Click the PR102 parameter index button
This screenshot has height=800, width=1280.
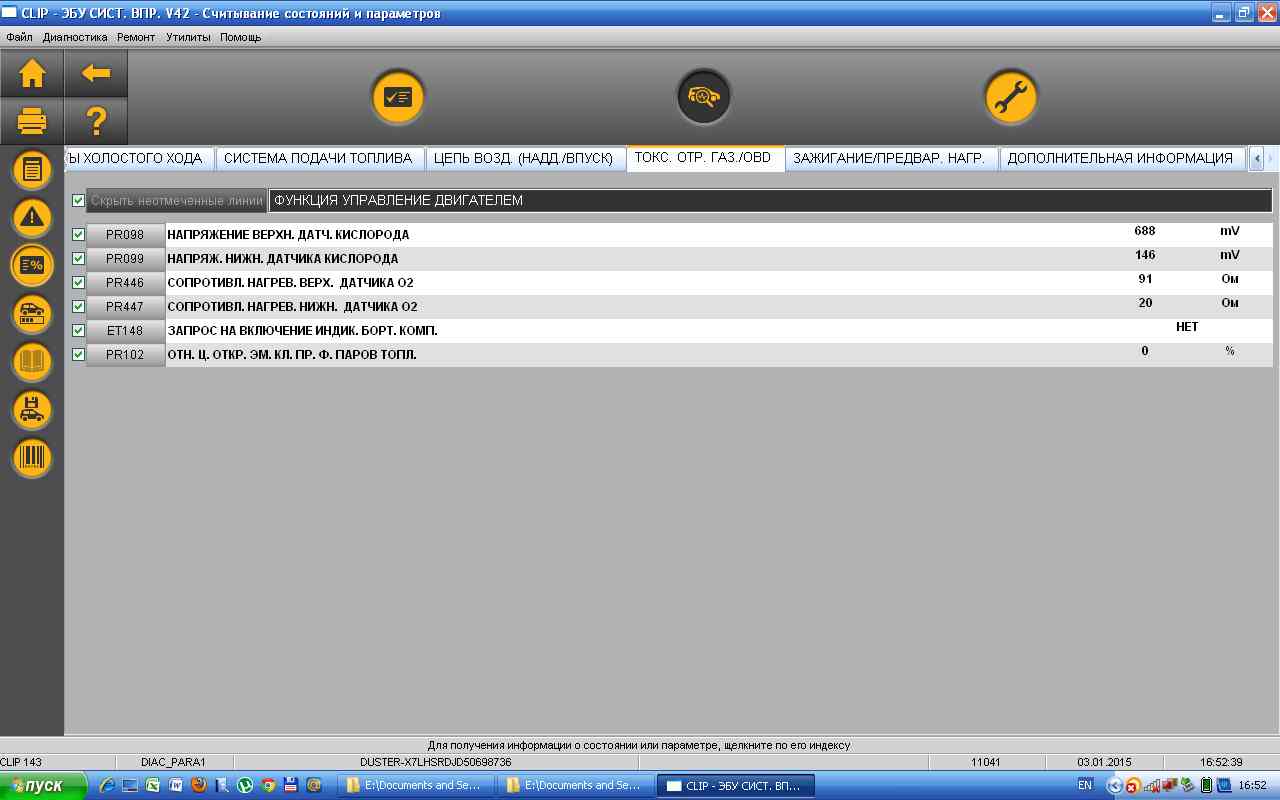[x=125, y=355]
